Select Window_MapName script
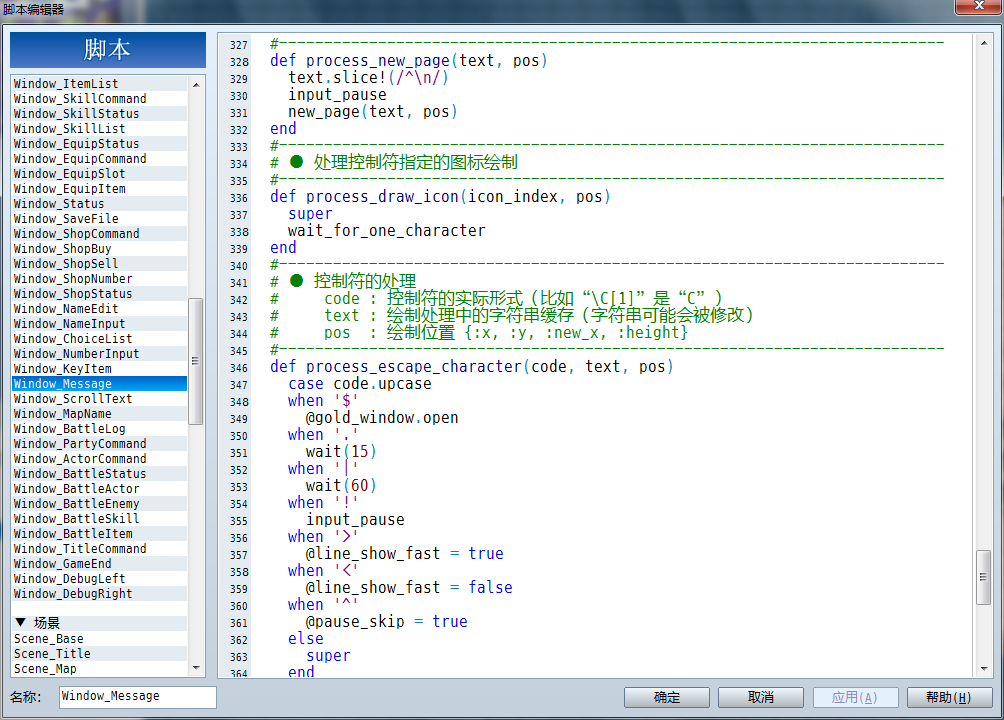The width and height of the screenshot is (1004, 720). click(100, 414)
